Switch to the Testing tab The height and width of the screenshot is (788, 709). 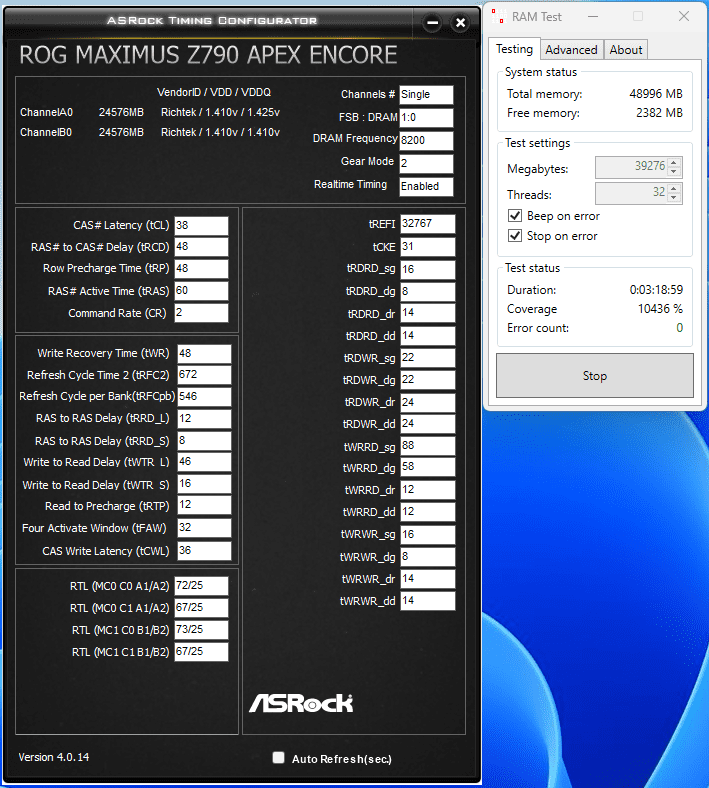tap(515, 49)
